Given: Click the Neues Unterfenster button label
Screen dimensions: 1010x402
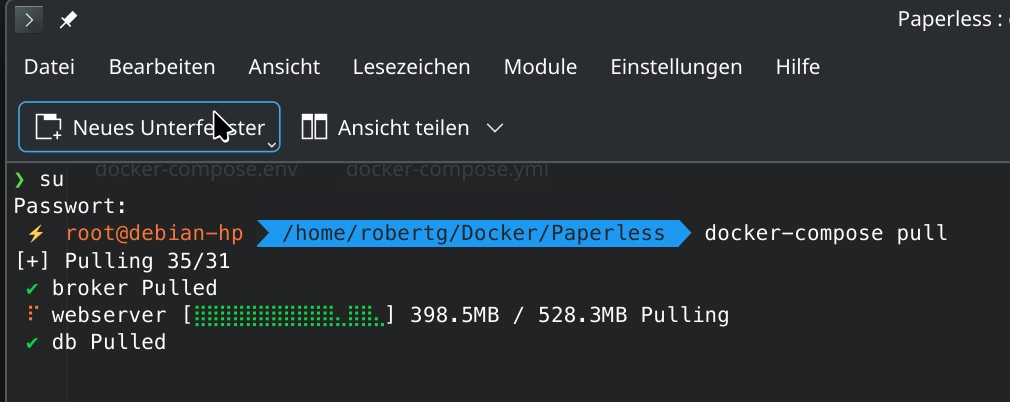Looking at the screenshot, I should [168, 127].
